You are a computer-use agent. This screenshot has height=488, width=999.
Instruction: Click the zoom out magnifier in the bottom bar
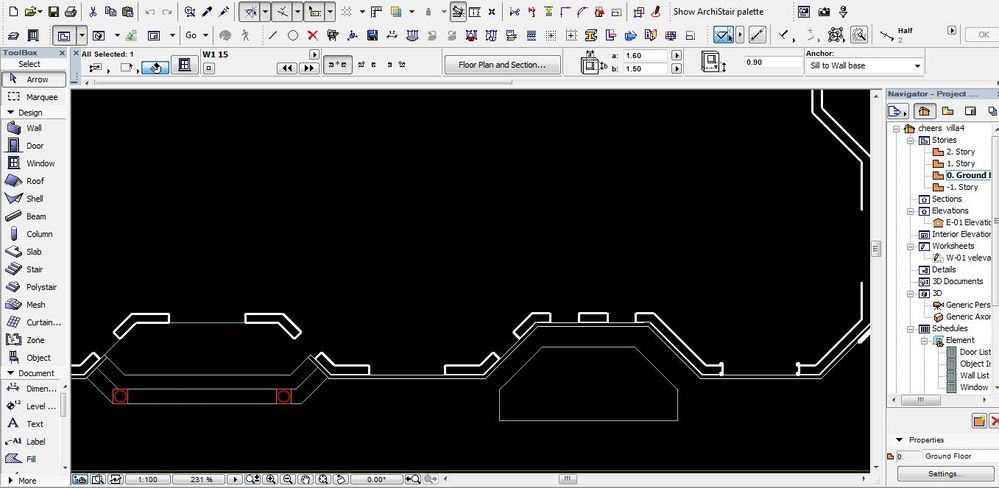[x=287, y=479]
